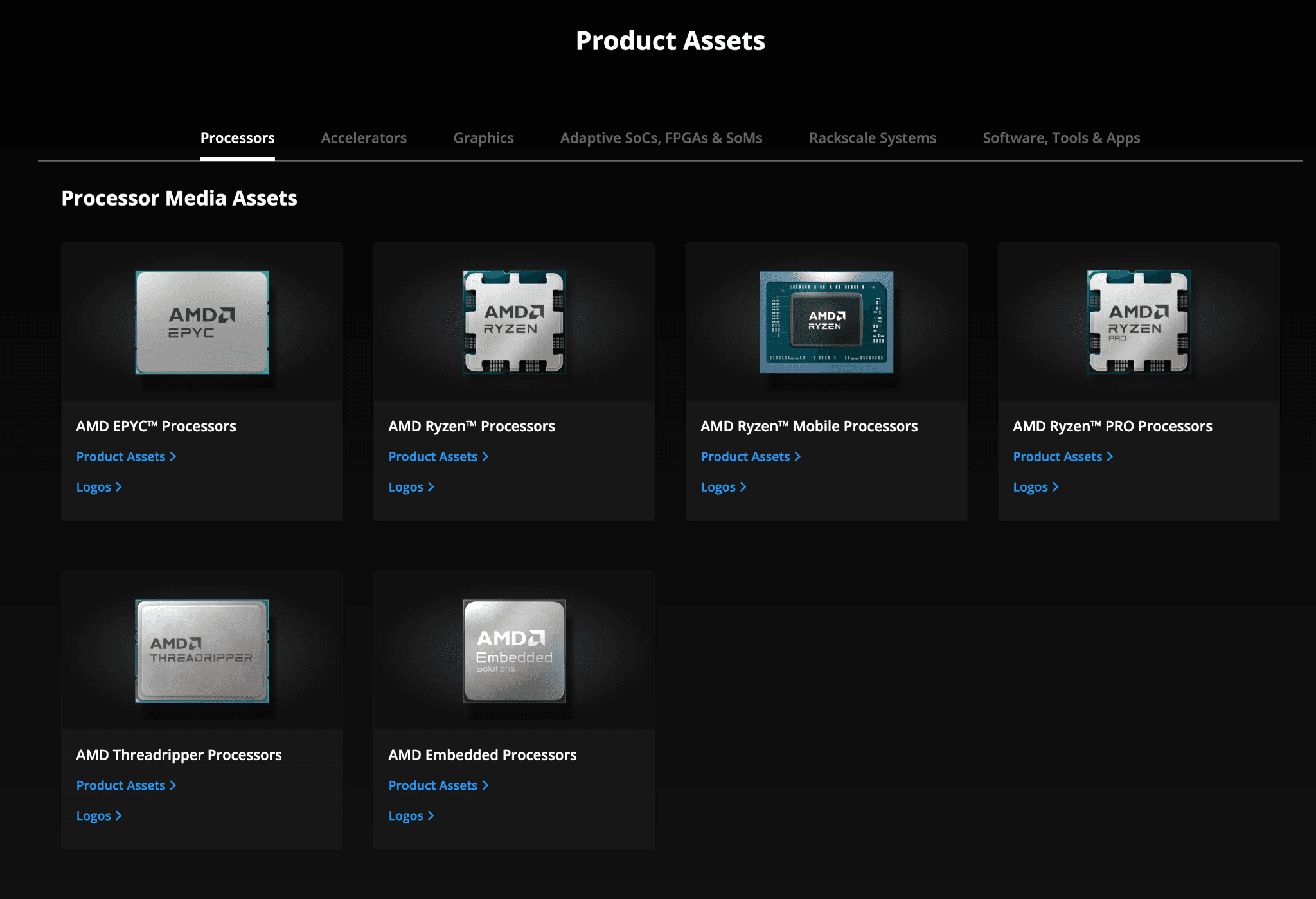Switch to Rackscale Systems tab
Screen dimensions: 1316x899
click(873, 138)
